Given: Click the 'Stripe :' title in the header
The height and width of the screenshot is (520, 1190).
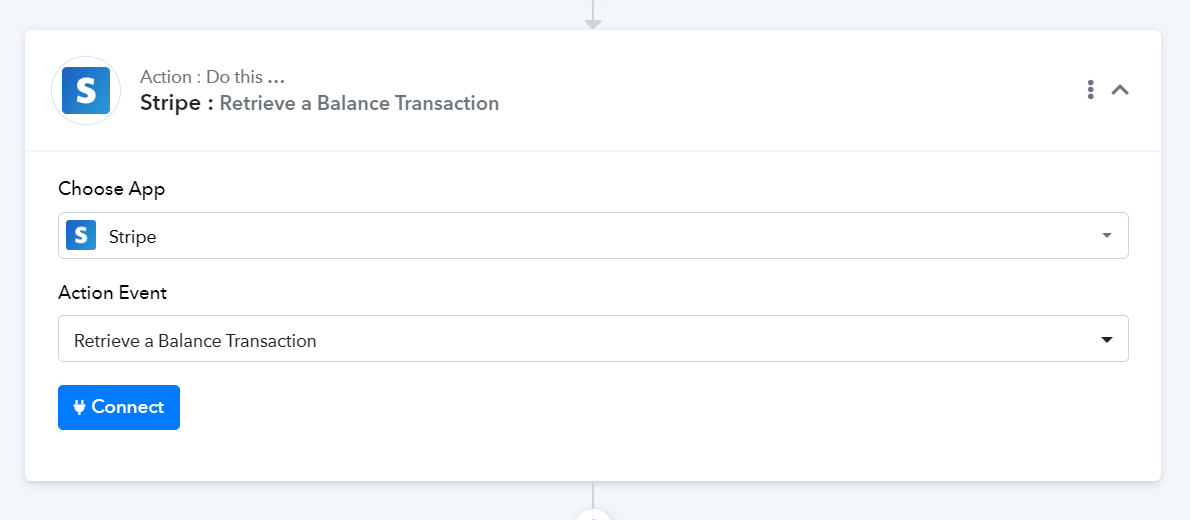Looking at the screenshot, I should point(176,103).
